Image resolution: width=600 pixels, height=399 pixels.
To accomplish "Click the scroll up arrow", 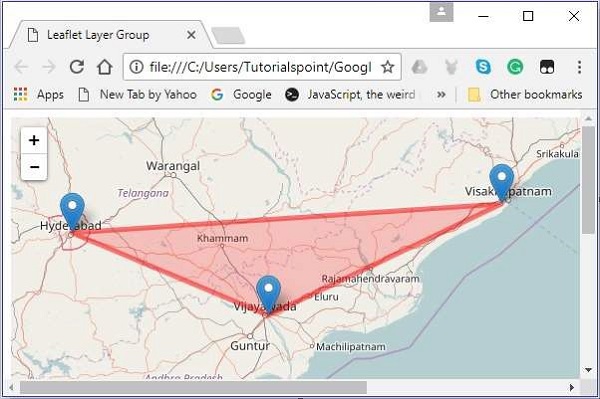I will (588, 119).
